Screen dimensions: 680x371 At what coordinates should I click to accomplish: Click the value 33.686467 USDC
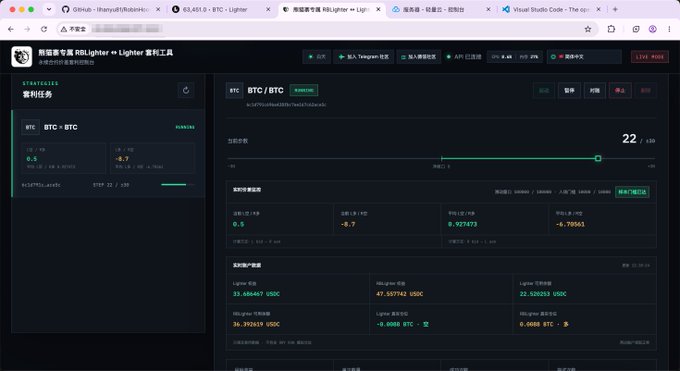(x=256, y=294)
